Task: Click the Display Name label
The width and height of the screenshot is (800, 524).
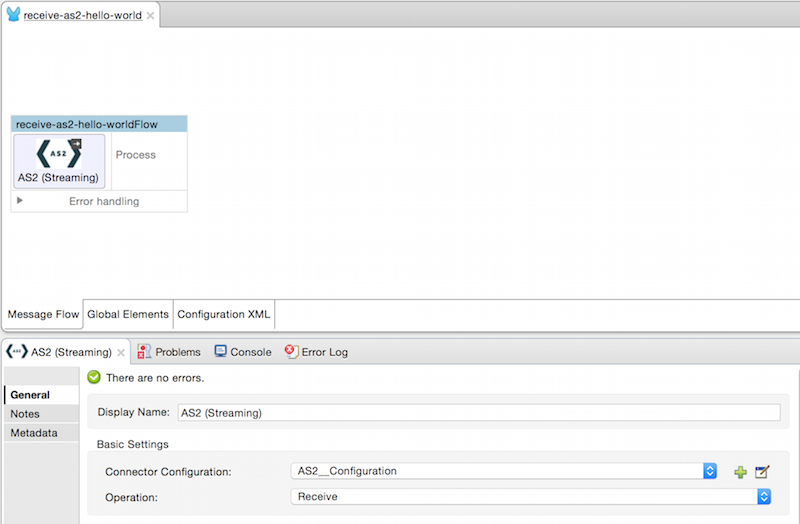Action: 133,412
